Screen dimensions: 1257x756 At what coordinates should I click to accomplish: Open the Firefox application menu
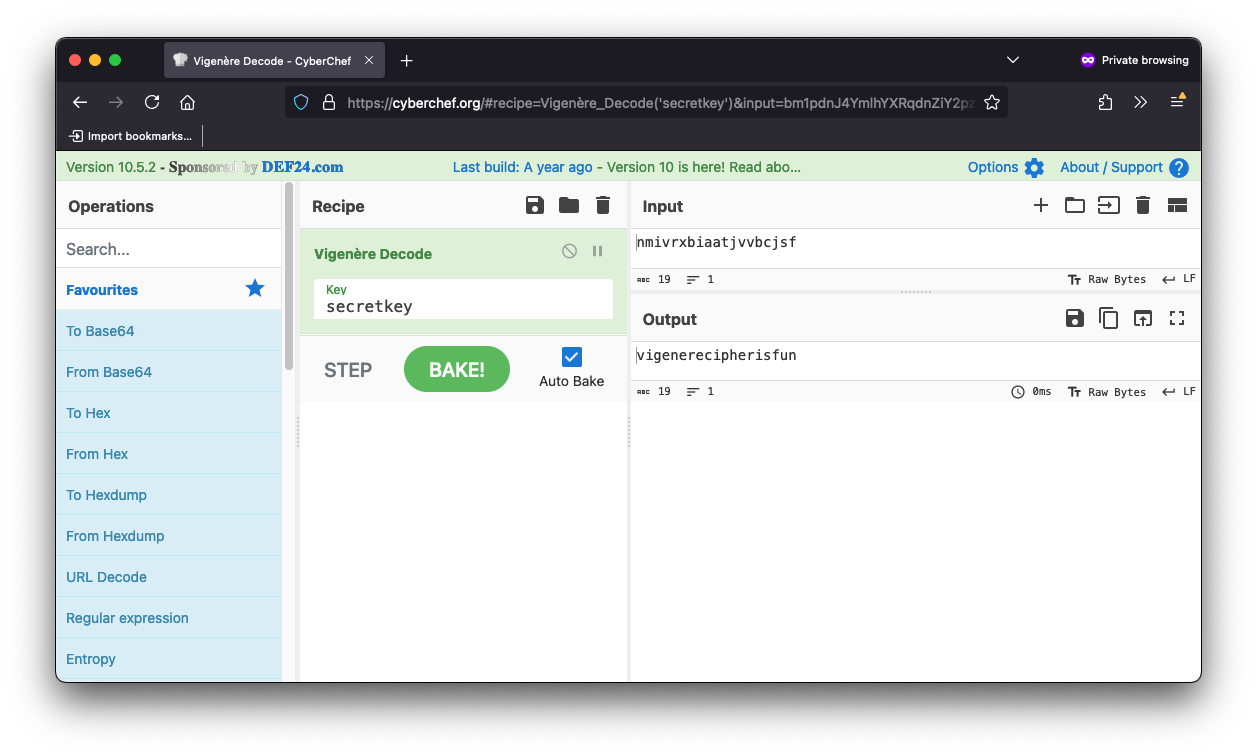(1177, 101)
